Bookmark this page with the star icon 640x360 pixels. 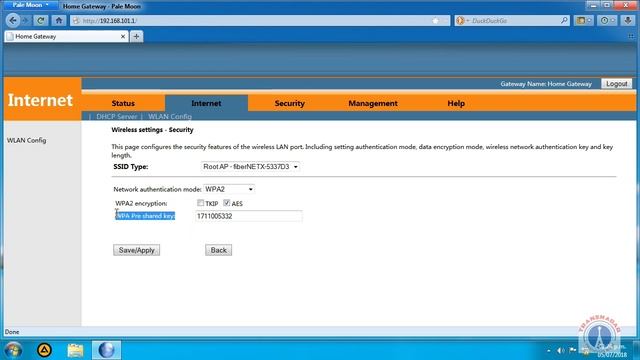point(436,20)
